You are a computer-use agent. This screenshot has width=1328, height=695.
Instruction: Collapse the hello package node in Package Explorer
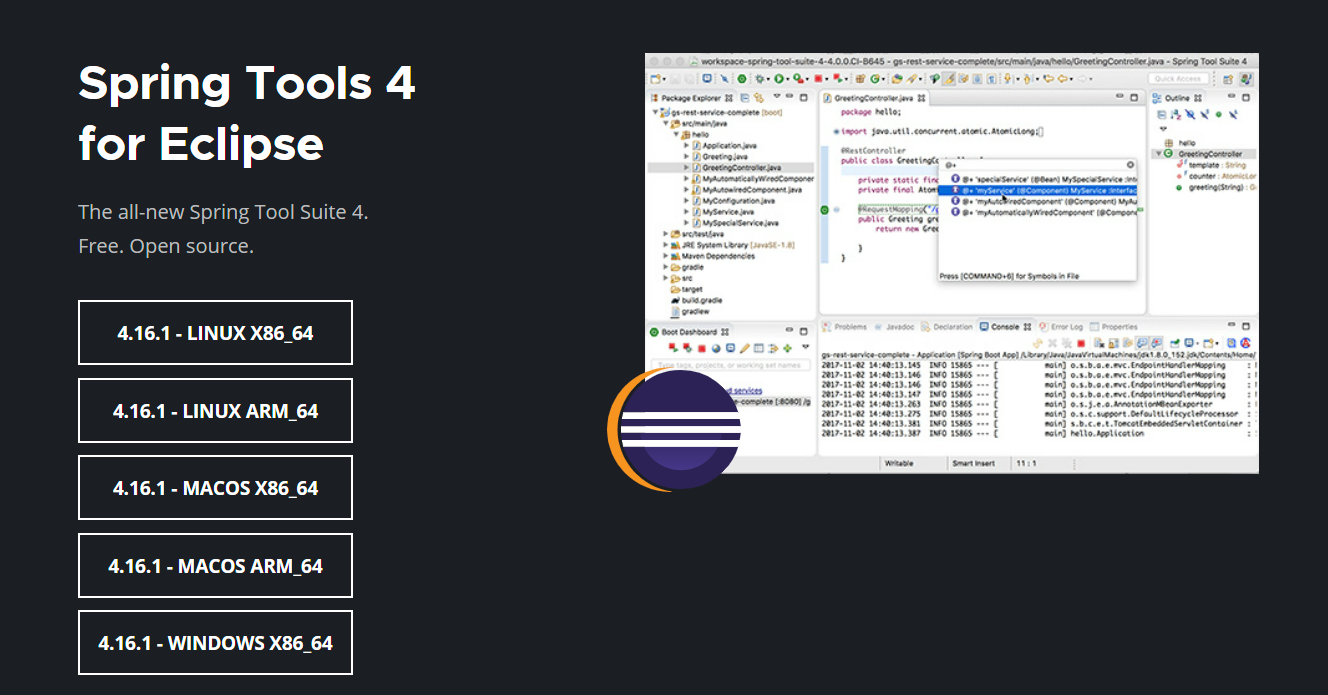[676, 134]
